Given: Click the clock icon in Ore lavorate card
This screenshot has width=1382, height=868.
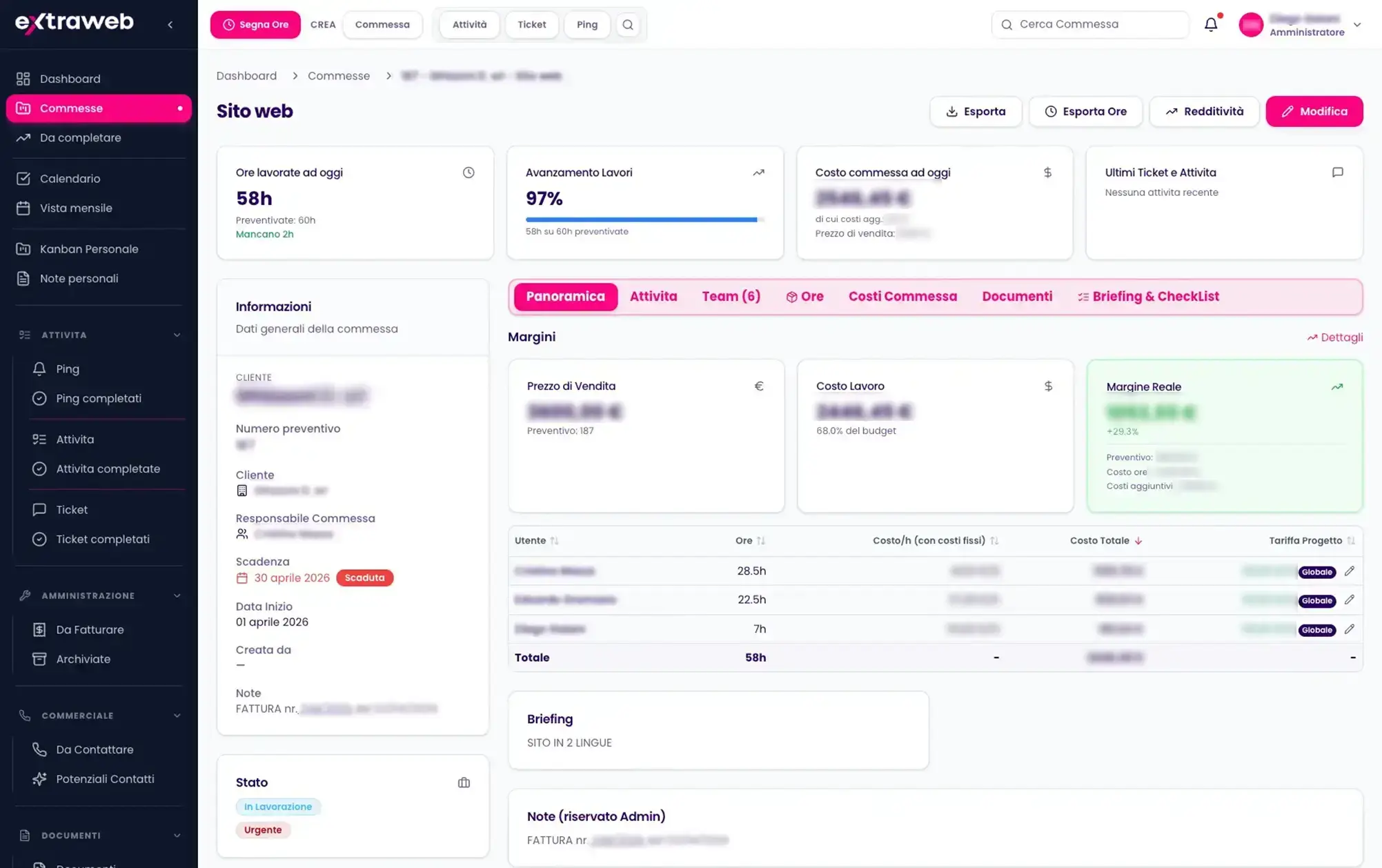Looking at the screenshot, I should [468, 172].
